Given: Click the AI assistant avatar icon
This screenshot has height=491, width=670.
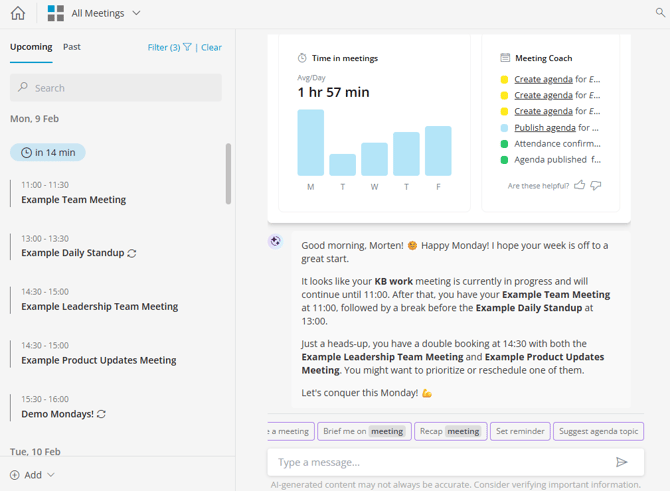Looking at the screenshot, I should [x=276, y=241].
